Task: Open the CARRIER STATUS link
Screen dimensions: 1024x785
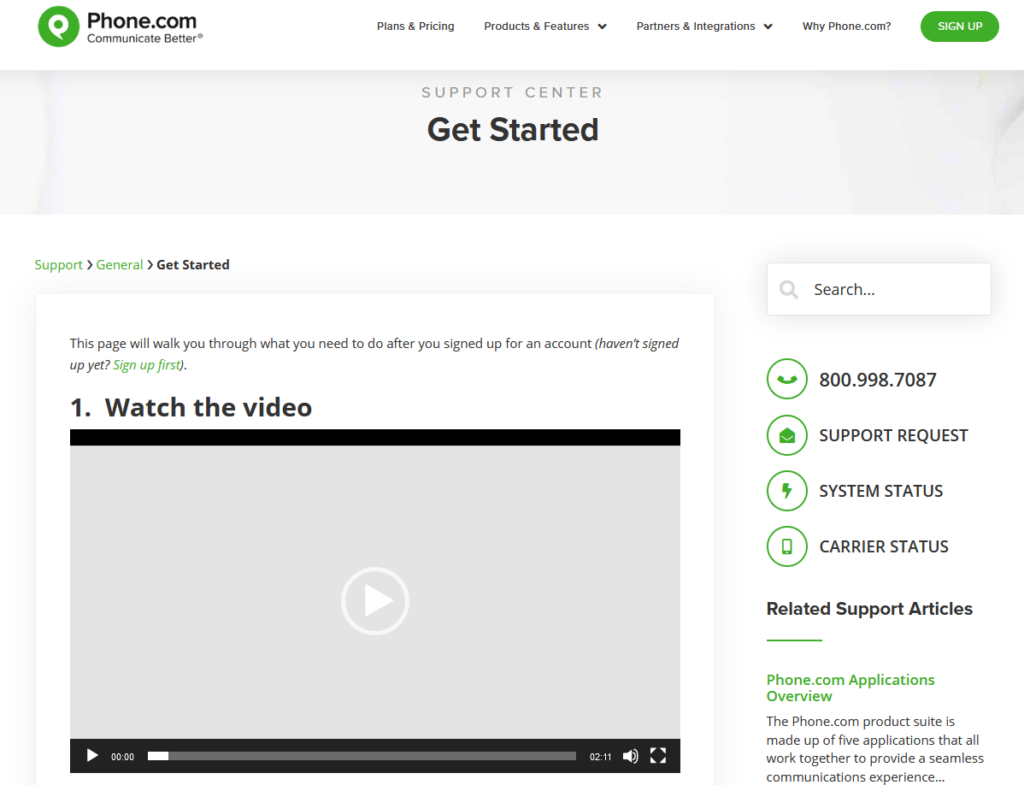Action: point(884,547)
